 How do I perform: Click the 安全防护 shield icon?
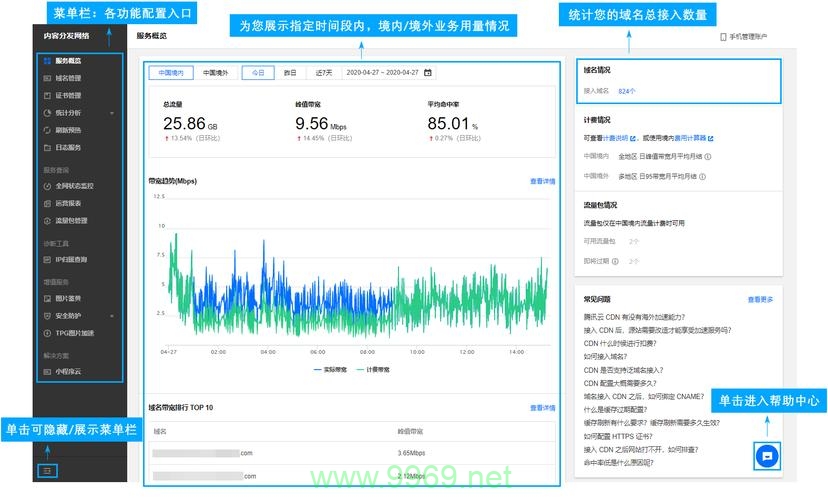[x=48, y=316]
